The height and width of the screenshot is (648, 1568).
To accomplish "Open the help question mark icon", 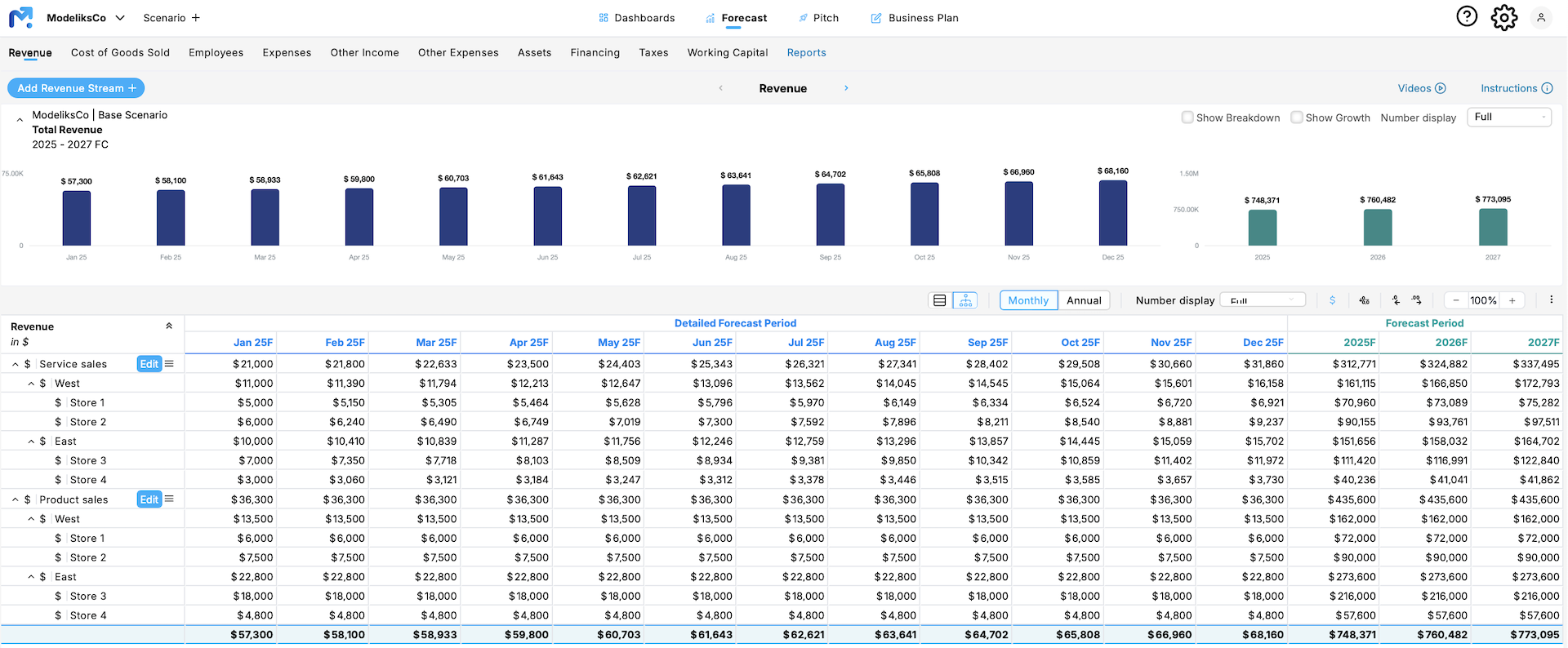I will click(x=1467, y=16).
